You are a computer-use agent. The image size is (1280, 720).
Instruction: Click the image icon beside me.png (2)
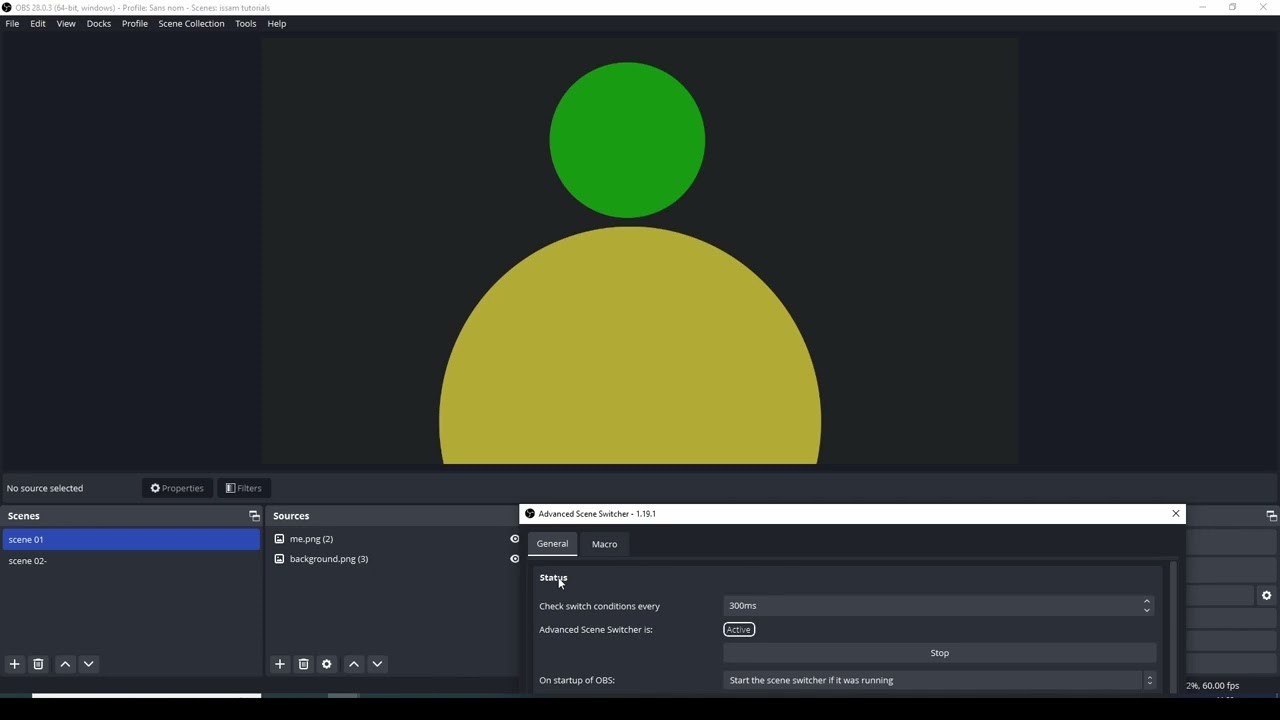tap(279, 539)
